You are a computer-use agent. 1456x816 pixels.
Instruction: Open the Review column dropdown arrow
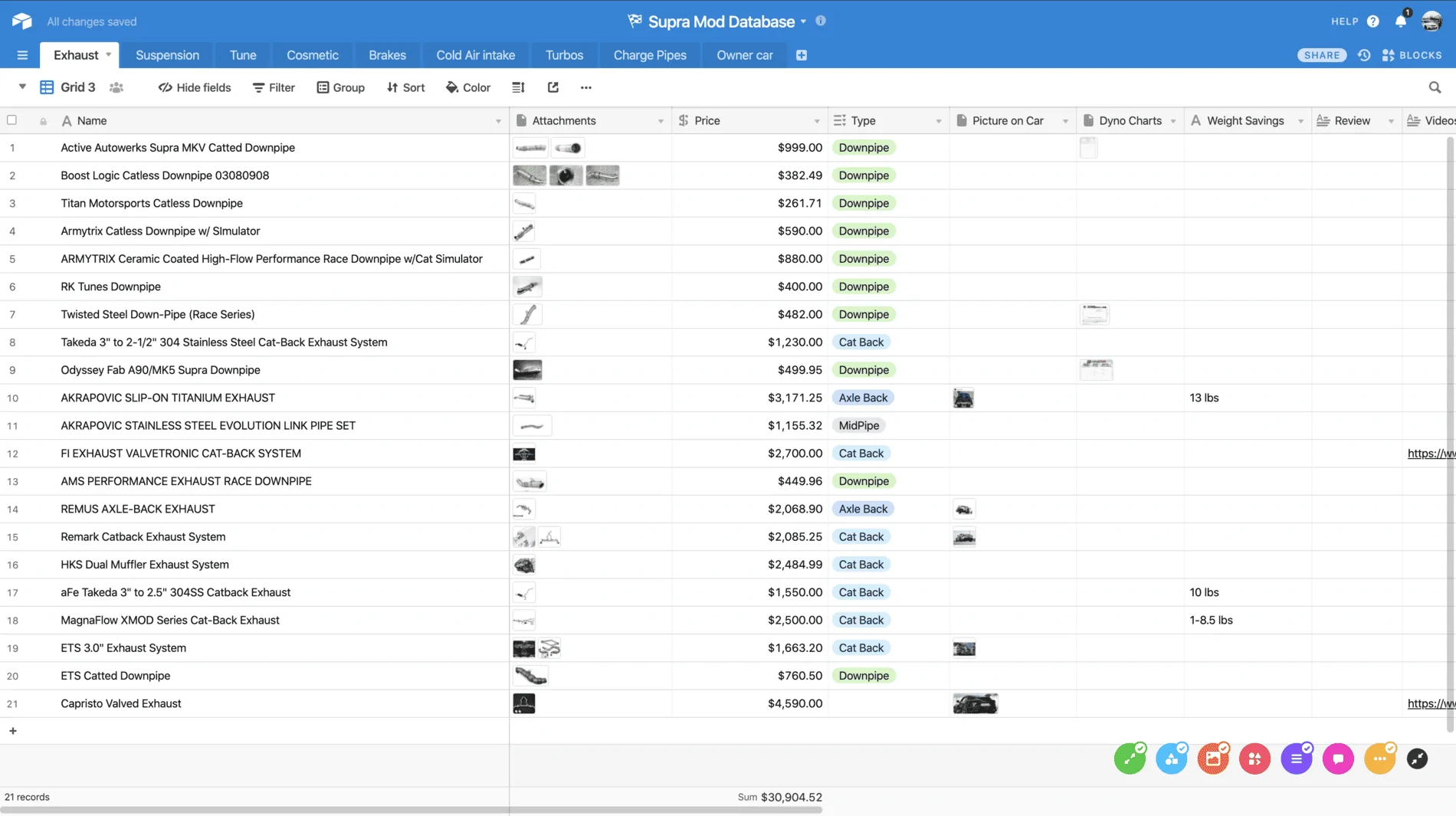1391,121
